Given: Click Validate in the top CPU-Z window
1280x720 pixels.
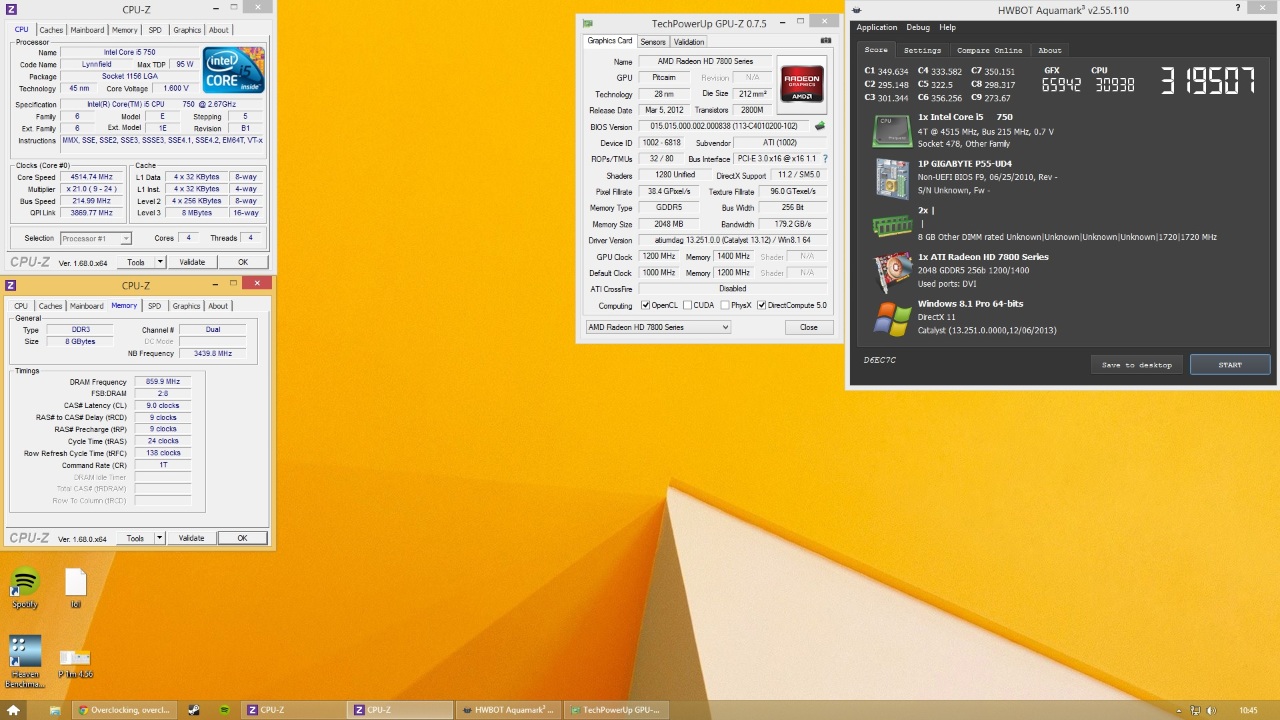Looking at the screenshot, I should click(192, 262).
